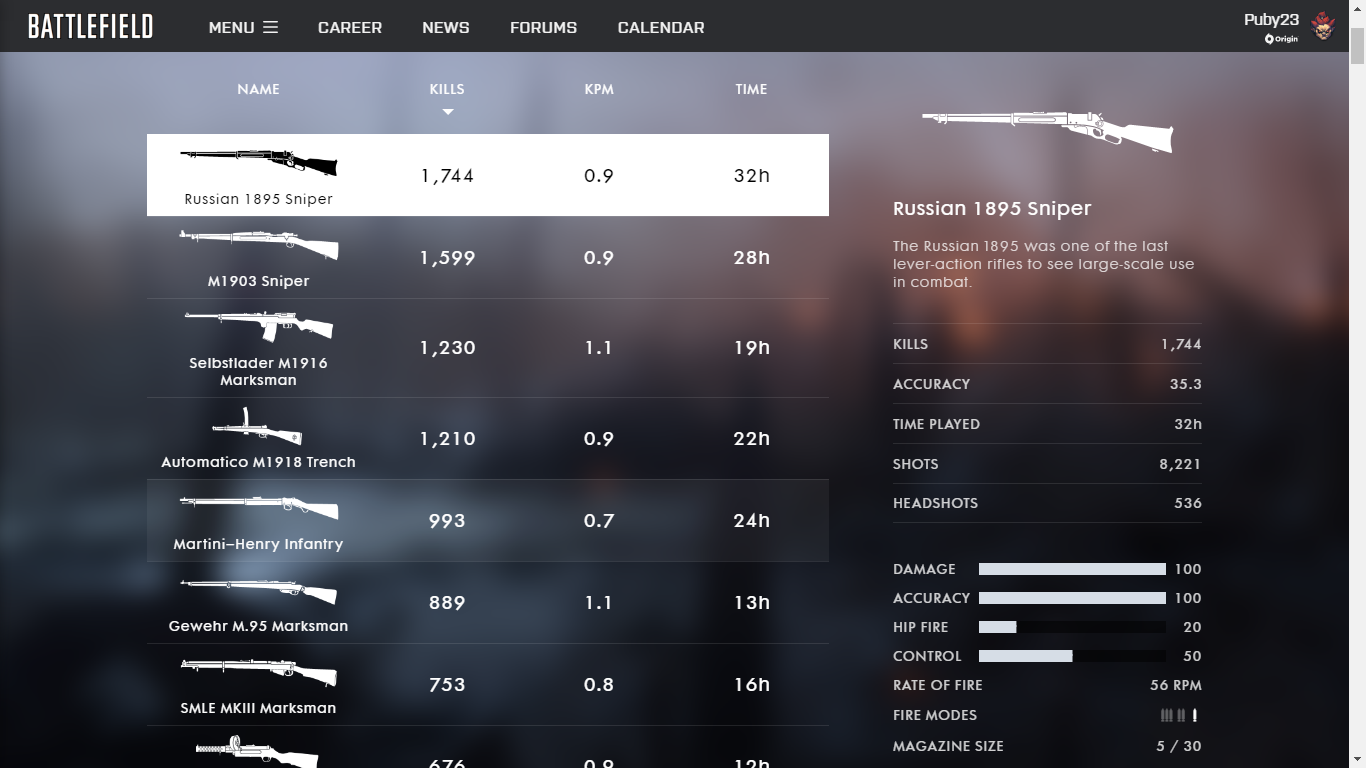Screen dimensions: 1366x768
Task: Click the 993 kills value
Action: [447, 521]
